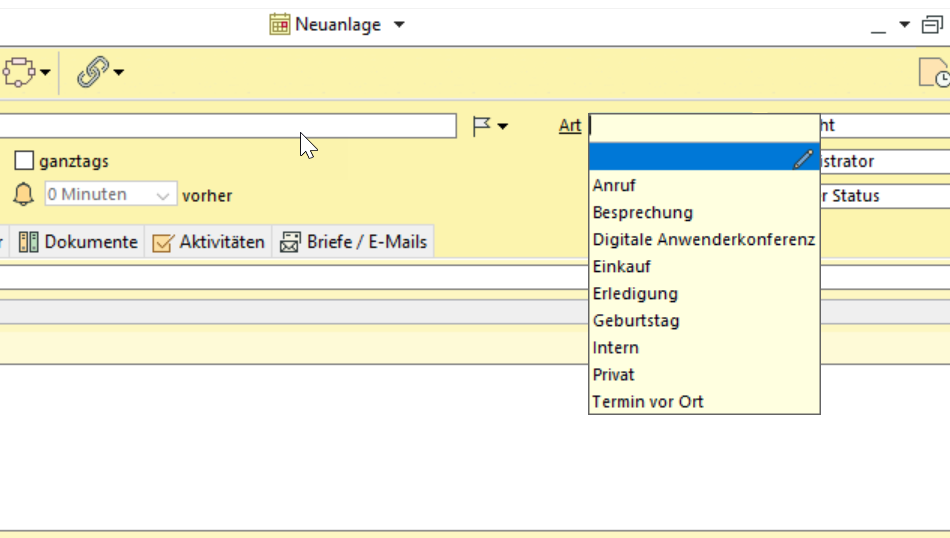Click the underlined Art label link
950x538 pixels.
(x=570, y=126)
